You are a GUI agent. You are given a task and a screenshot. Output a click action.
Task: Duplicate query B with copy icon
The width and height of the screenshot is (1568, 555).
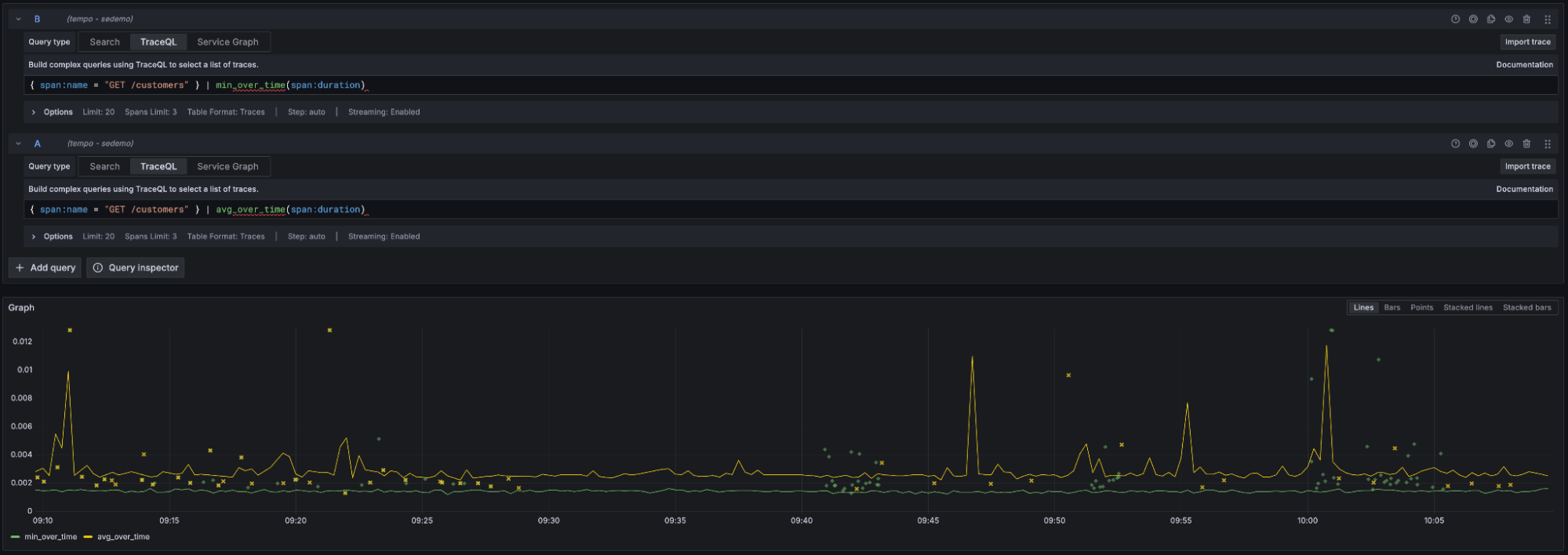click(x=1491, y=19)
